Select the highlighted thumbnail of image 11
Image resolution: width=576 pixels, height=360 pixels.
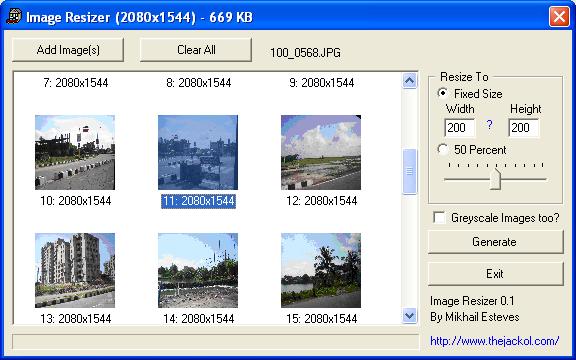point(198,152)
